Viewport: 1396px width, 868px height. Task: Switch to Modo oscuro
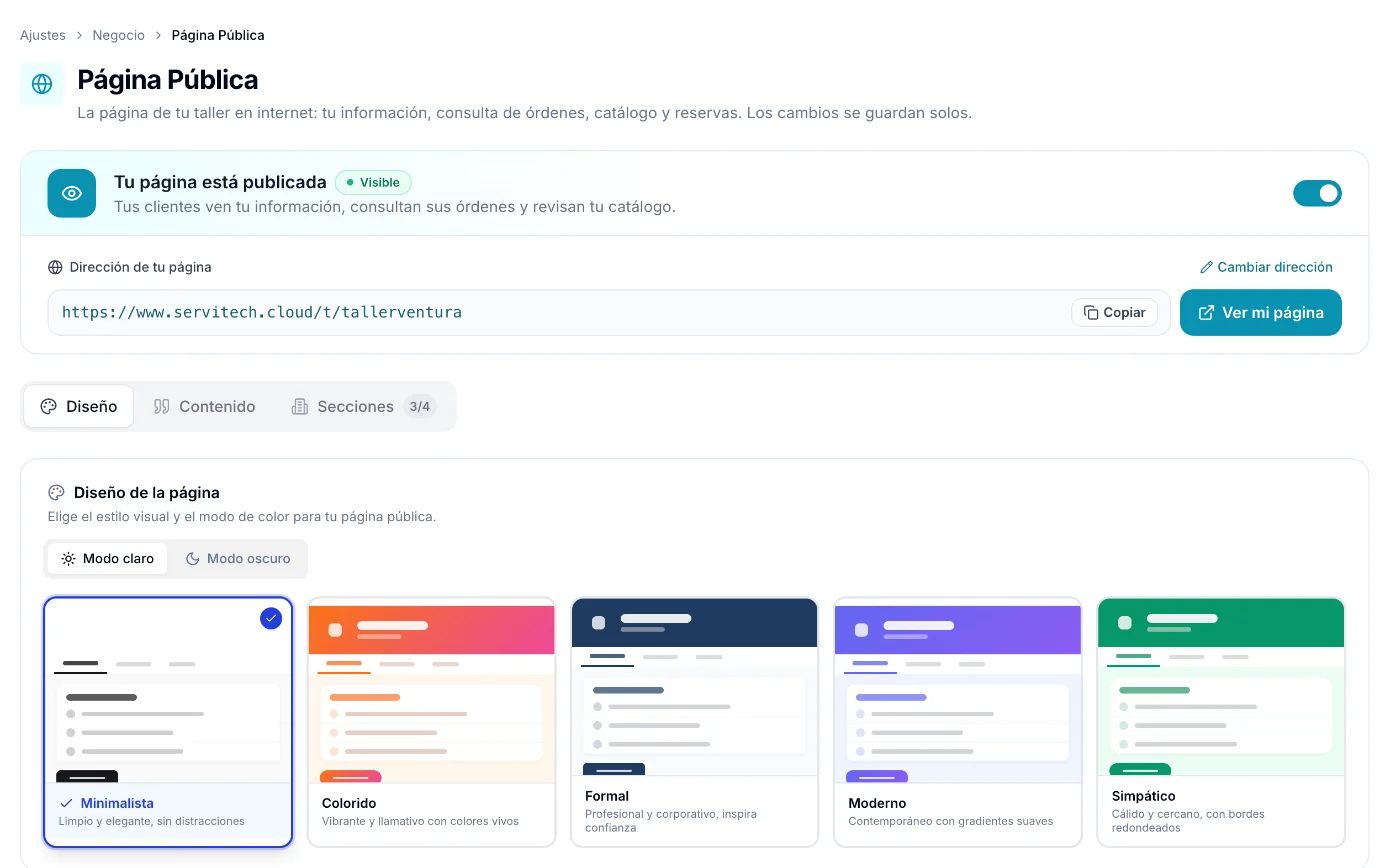pyautogui.click(x=238, y=558)
